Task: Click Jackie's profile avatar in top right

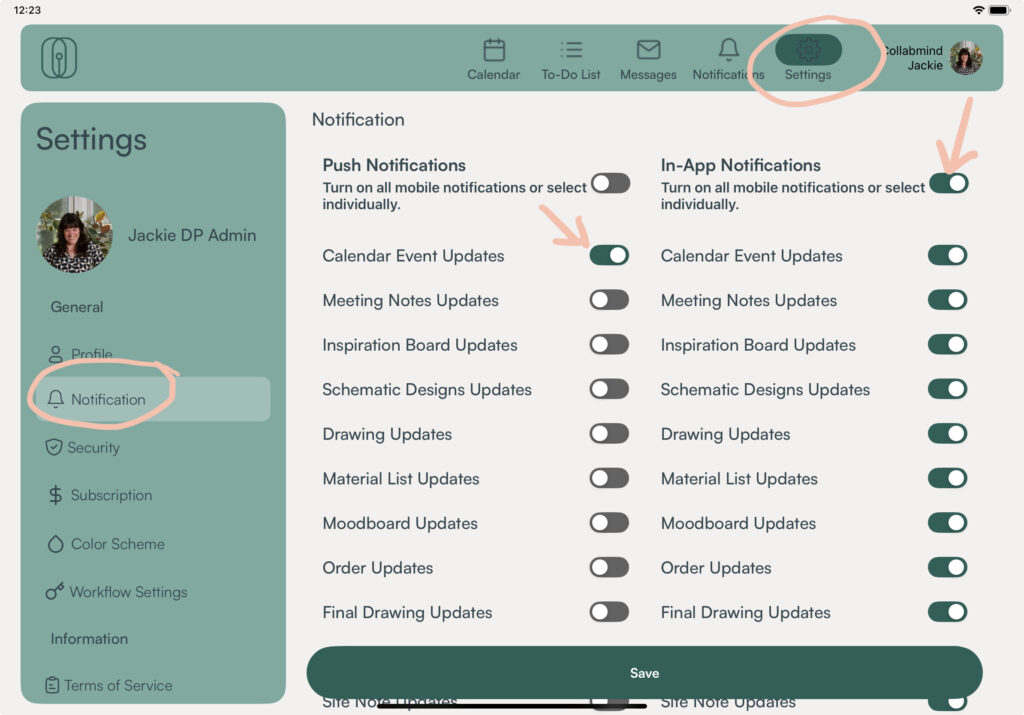Action: 966,58
